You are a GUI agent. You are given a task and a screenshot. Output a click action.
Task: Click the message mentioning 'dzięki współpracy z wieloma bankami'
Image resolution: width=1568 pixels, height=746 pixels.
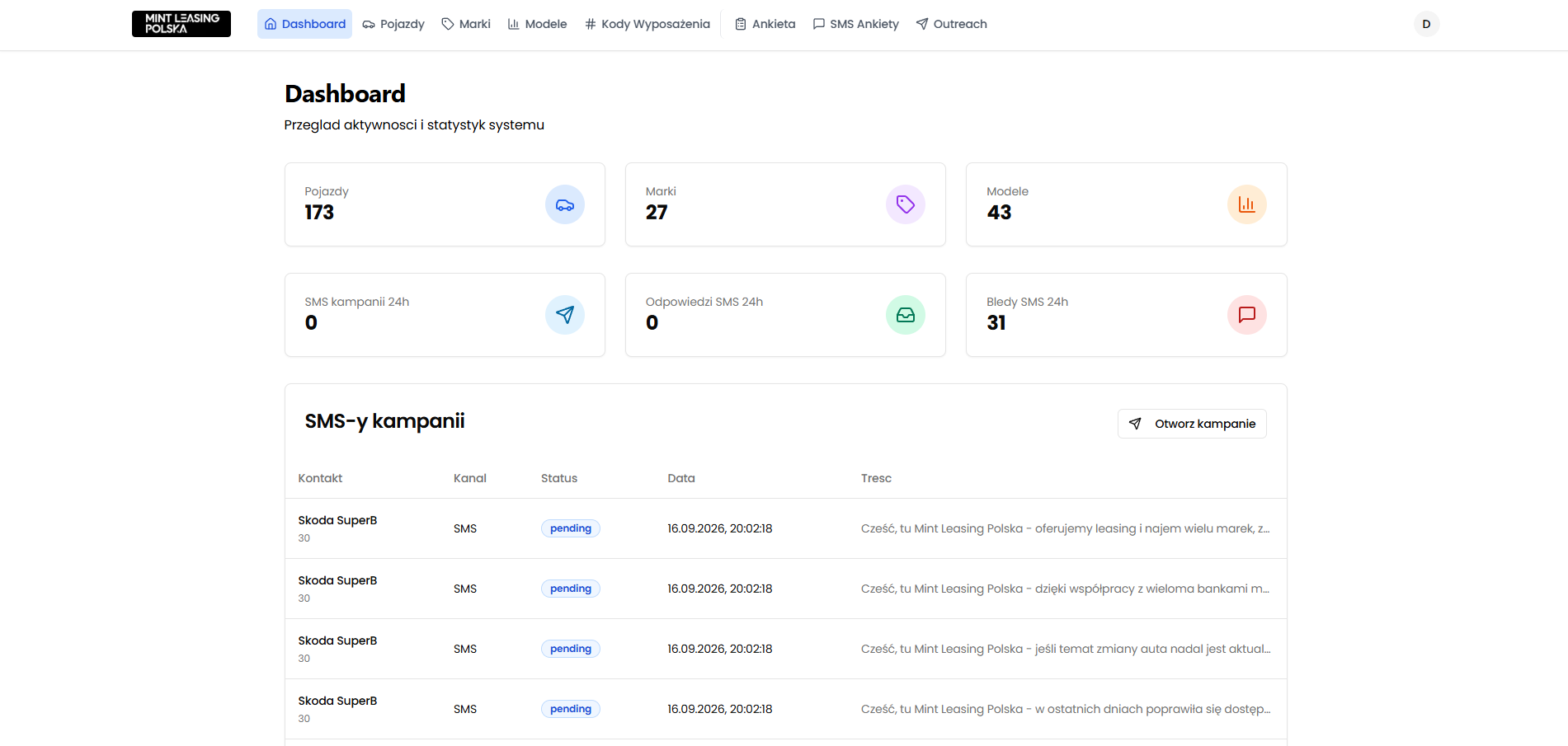pos(1066,589)
